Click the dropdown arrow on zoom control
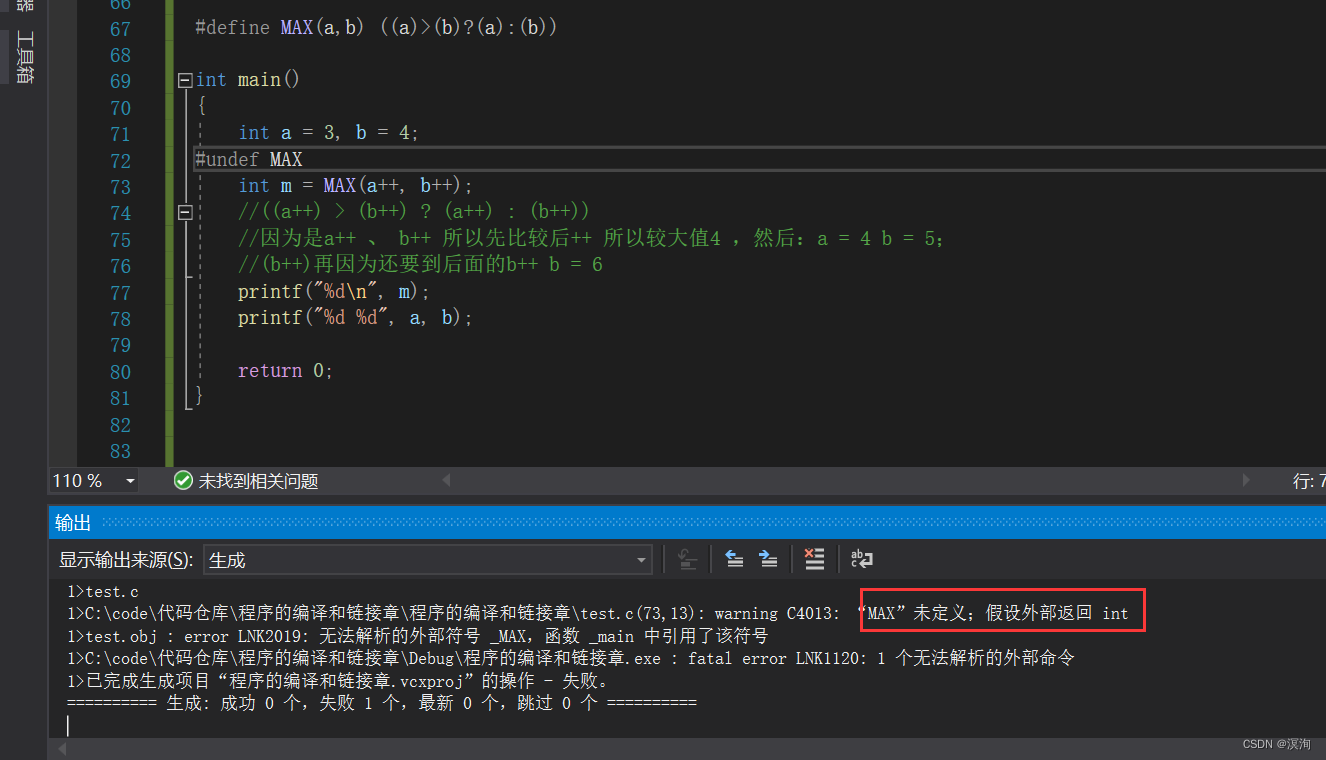The image size is (1326, 760). [130, 480]
